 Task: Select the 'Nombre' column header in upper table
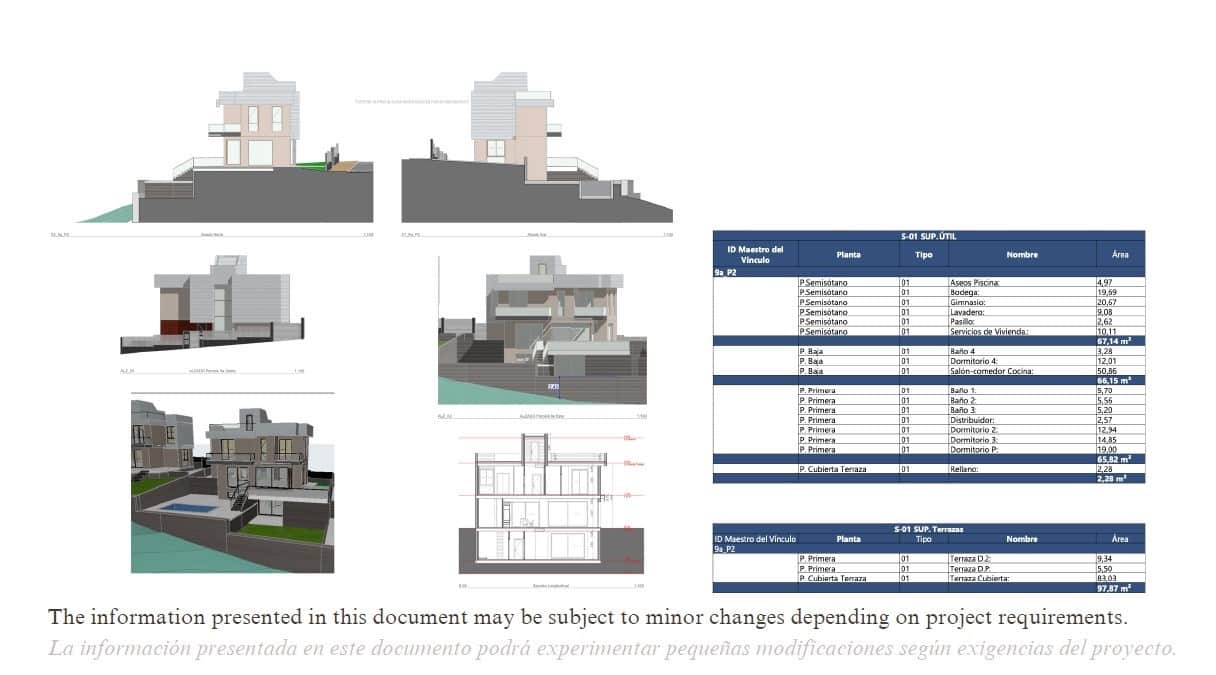point(1021,255)
